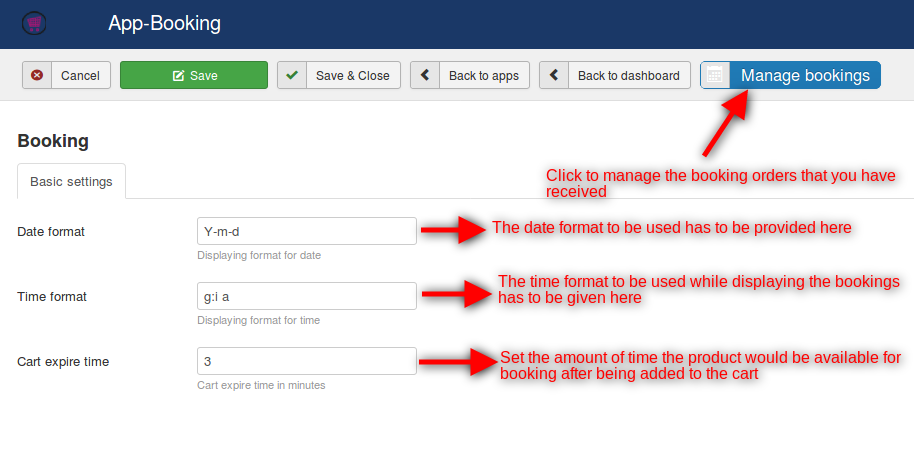Open Manage bookings via its blue label
914x451 pixels.
pos(805,76)
